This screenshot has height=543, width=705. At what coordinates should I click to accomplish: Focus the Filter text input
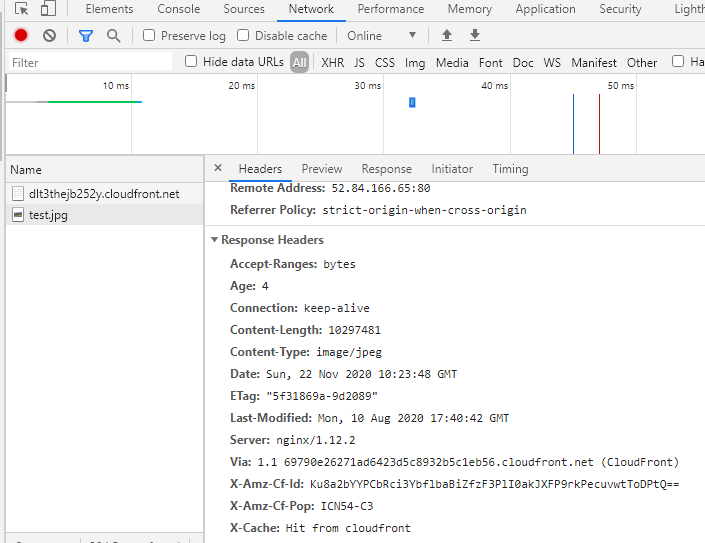[x=90, y=62]
